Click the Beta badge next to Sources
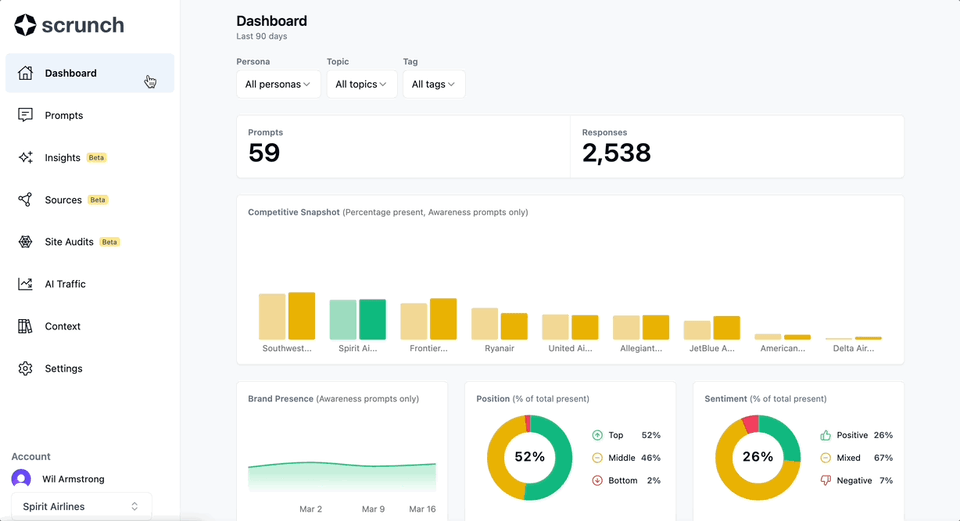Screen dimensions: 960x521 point(97,200)
